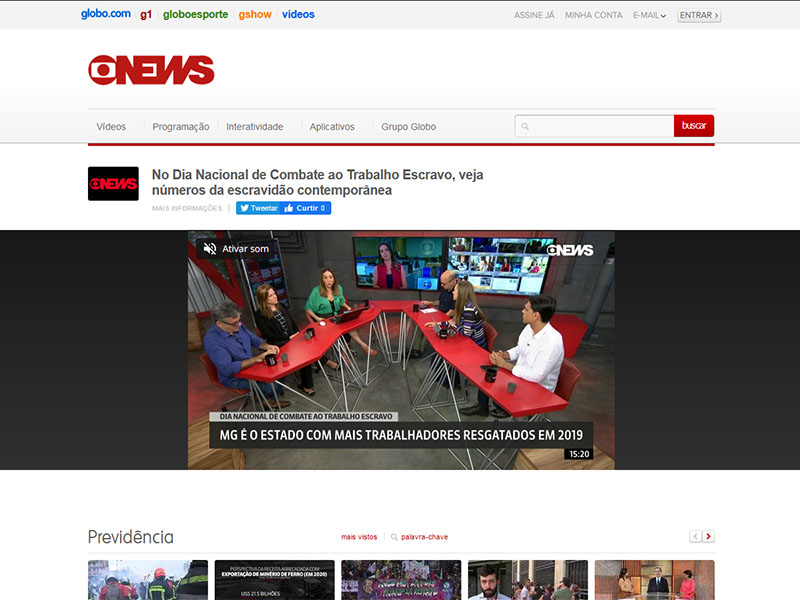Click the black GloboNews channel thumbnail
The height and width of the screenshot is (600, 800).
(113, 184)
